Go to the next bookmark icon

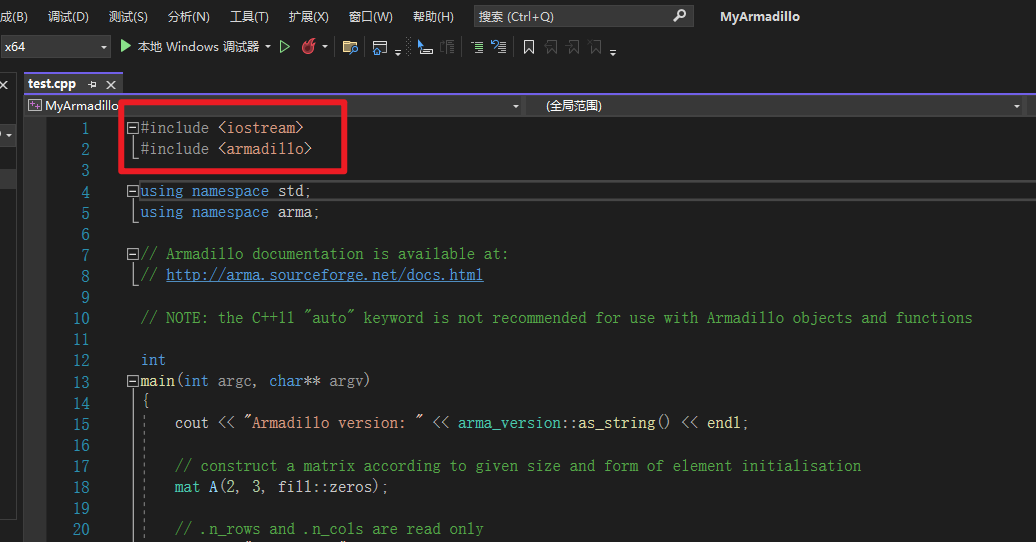click(574, 47)
